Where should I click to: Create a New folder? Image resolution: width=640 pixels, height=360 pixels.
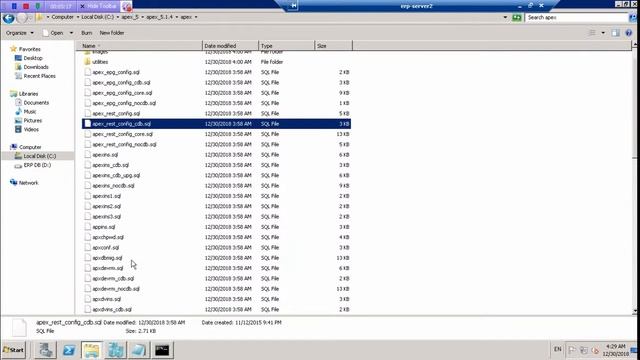(112, 33)
